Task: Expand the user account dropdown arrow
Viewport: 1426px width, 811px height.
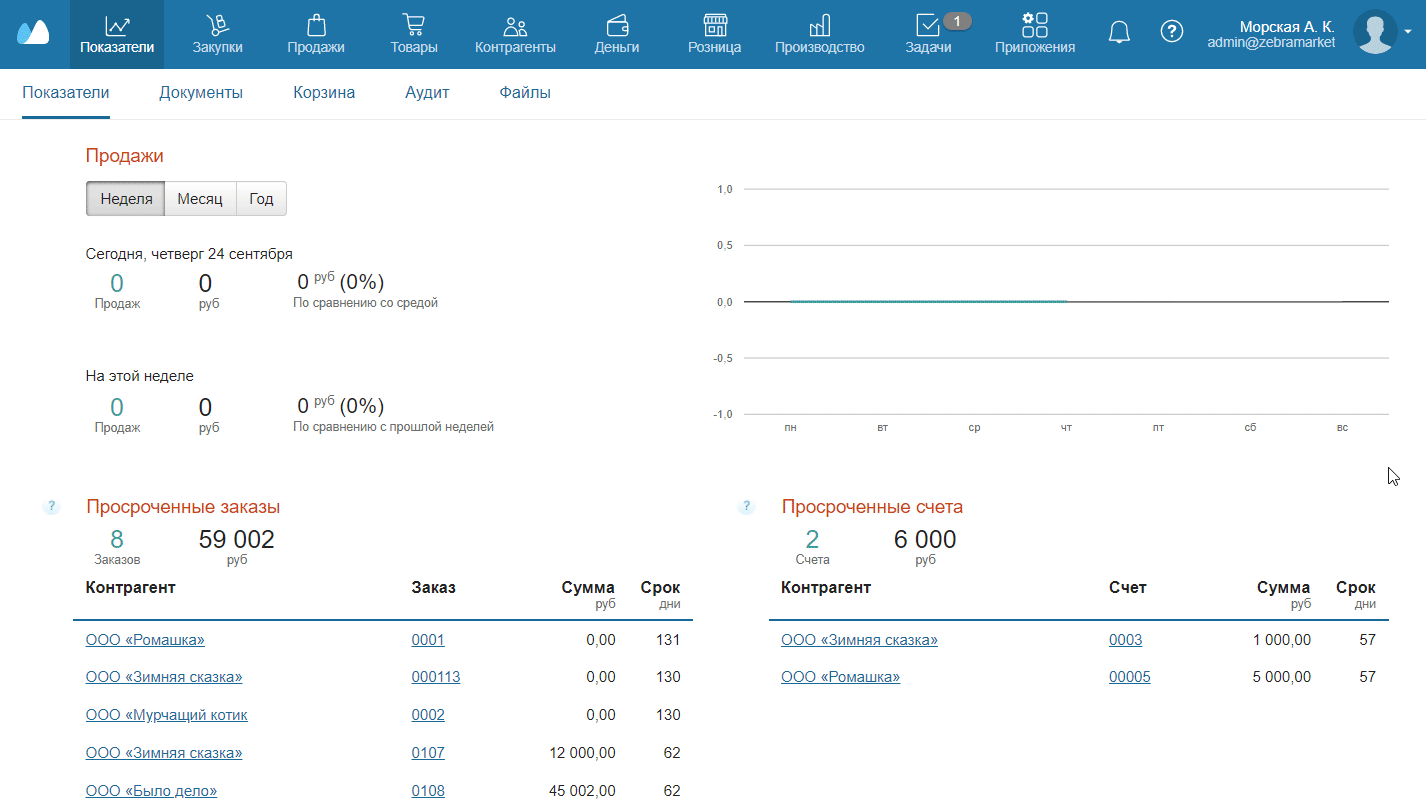Action: pos(1408,32)
